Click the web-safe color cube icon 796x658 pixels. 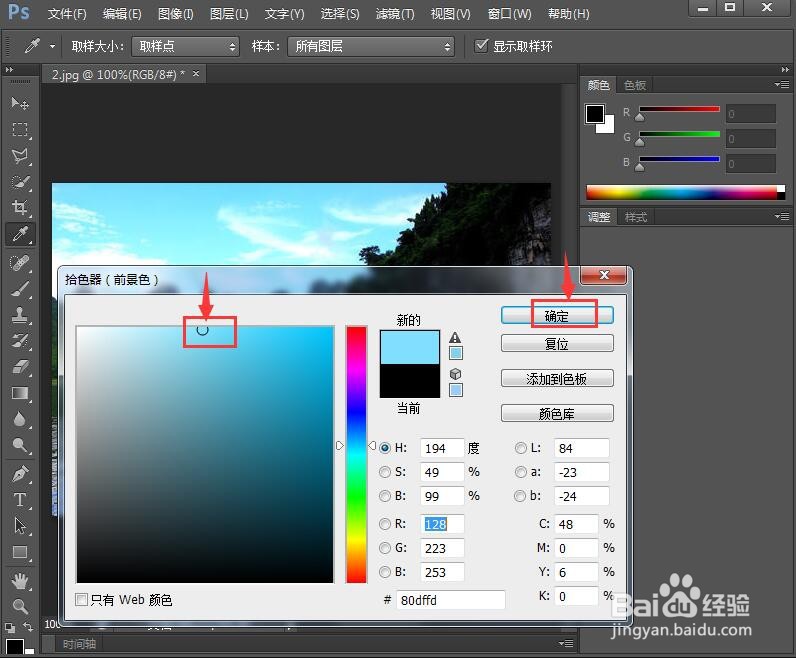point(455,374)
